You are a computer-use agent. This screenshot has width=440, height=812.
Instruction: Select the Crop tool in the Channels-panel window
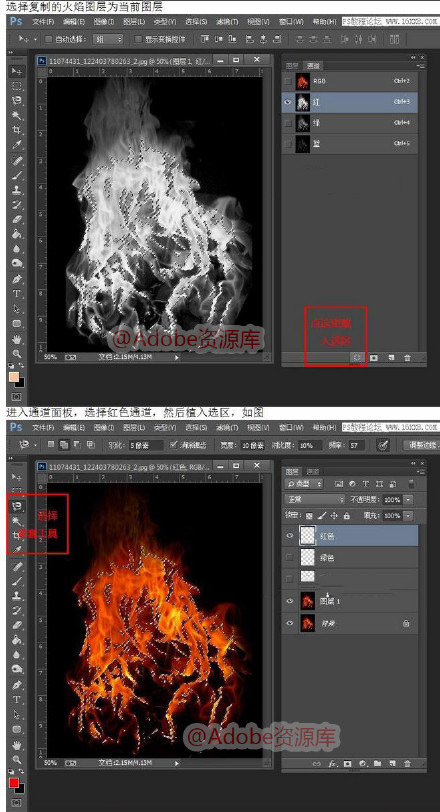tap(17, 129)
